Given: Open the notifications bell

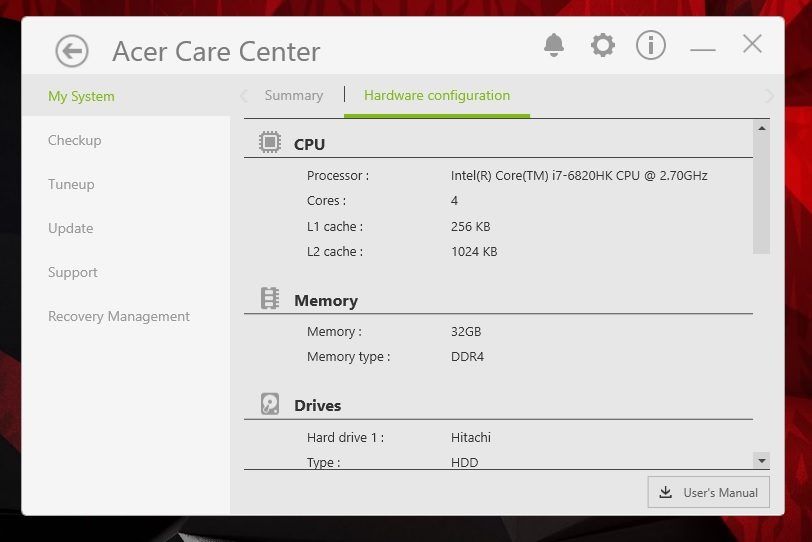Looking at the screenshot, I should coord(553,45).
